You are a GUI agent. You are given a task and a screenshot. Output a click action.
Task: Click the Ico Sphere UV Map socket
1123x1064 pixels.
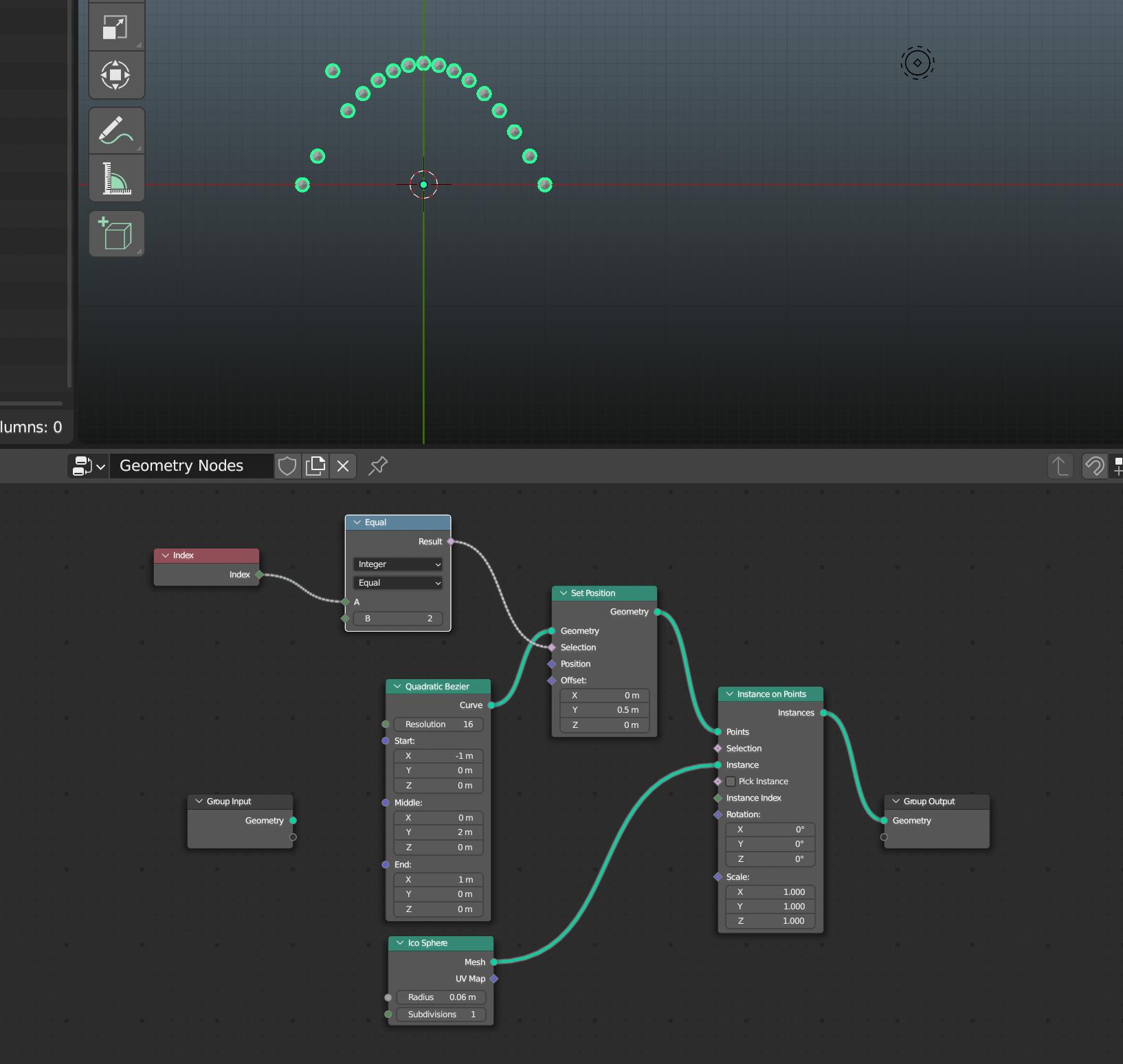point(494,979)
